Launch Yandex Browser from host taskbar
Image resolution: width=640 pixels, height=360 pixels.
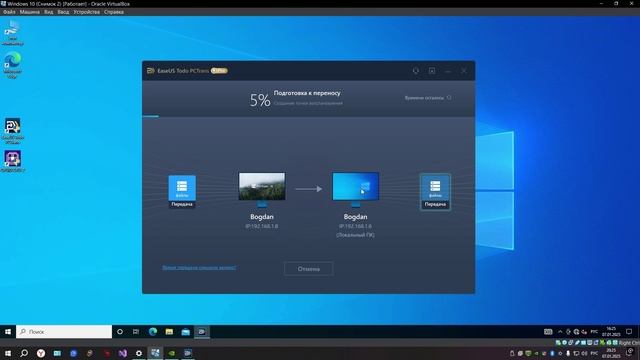pos(41,353)
